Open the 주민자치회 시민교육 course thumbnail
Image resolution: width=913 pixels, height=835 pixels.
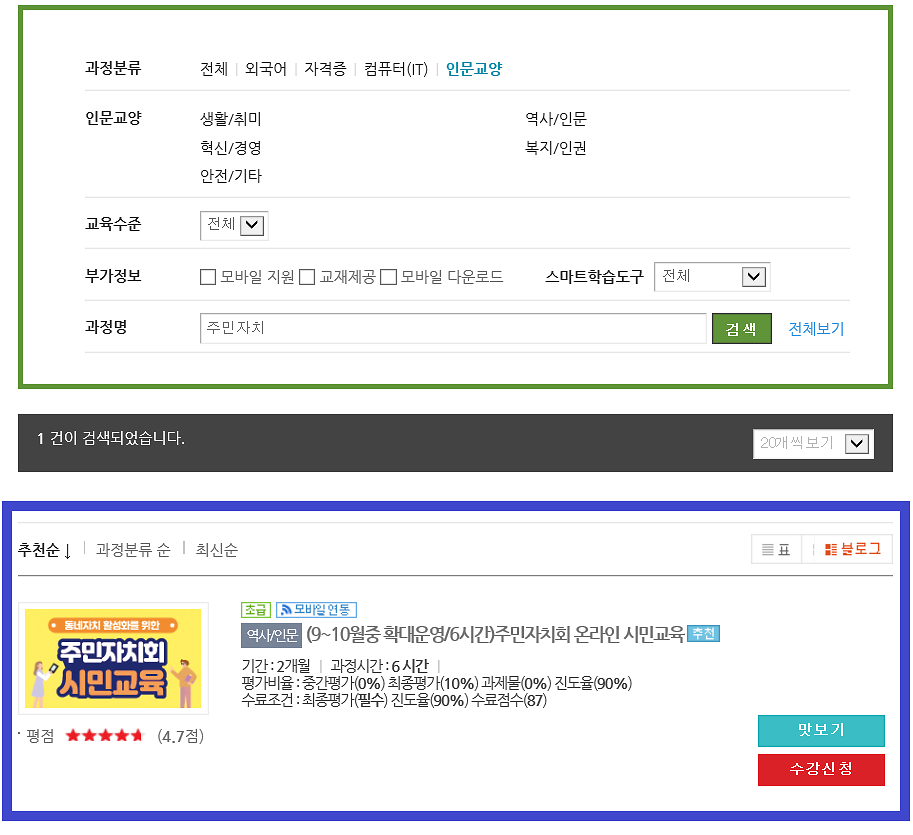pyautogui.click(x=113, y=658)
